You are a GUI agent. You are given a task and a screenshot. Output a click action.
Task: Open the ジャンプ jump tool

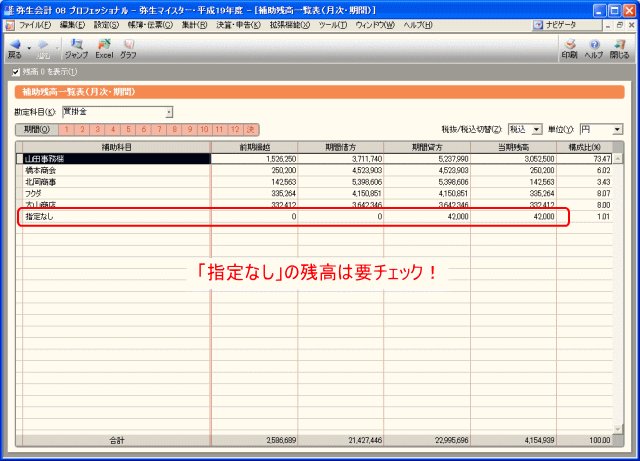76,49
